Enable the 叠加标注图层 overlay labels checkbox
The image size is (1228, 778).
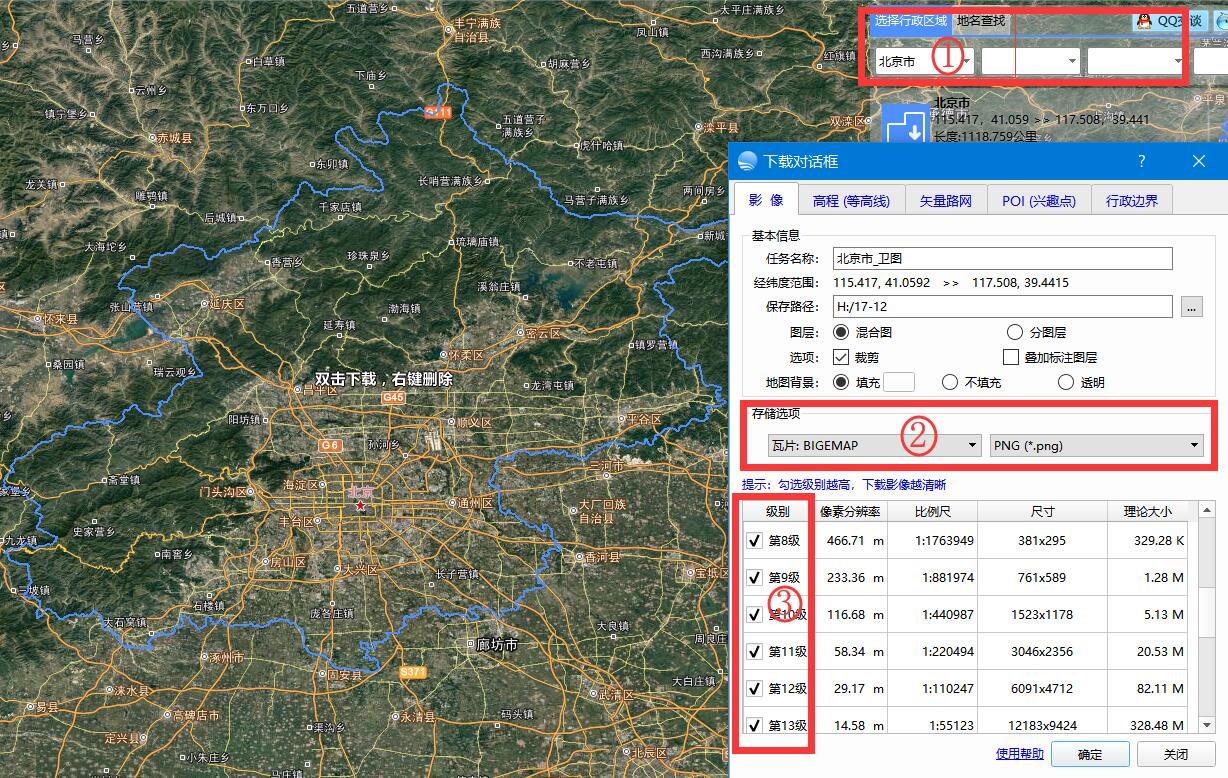click(1010, 357)
